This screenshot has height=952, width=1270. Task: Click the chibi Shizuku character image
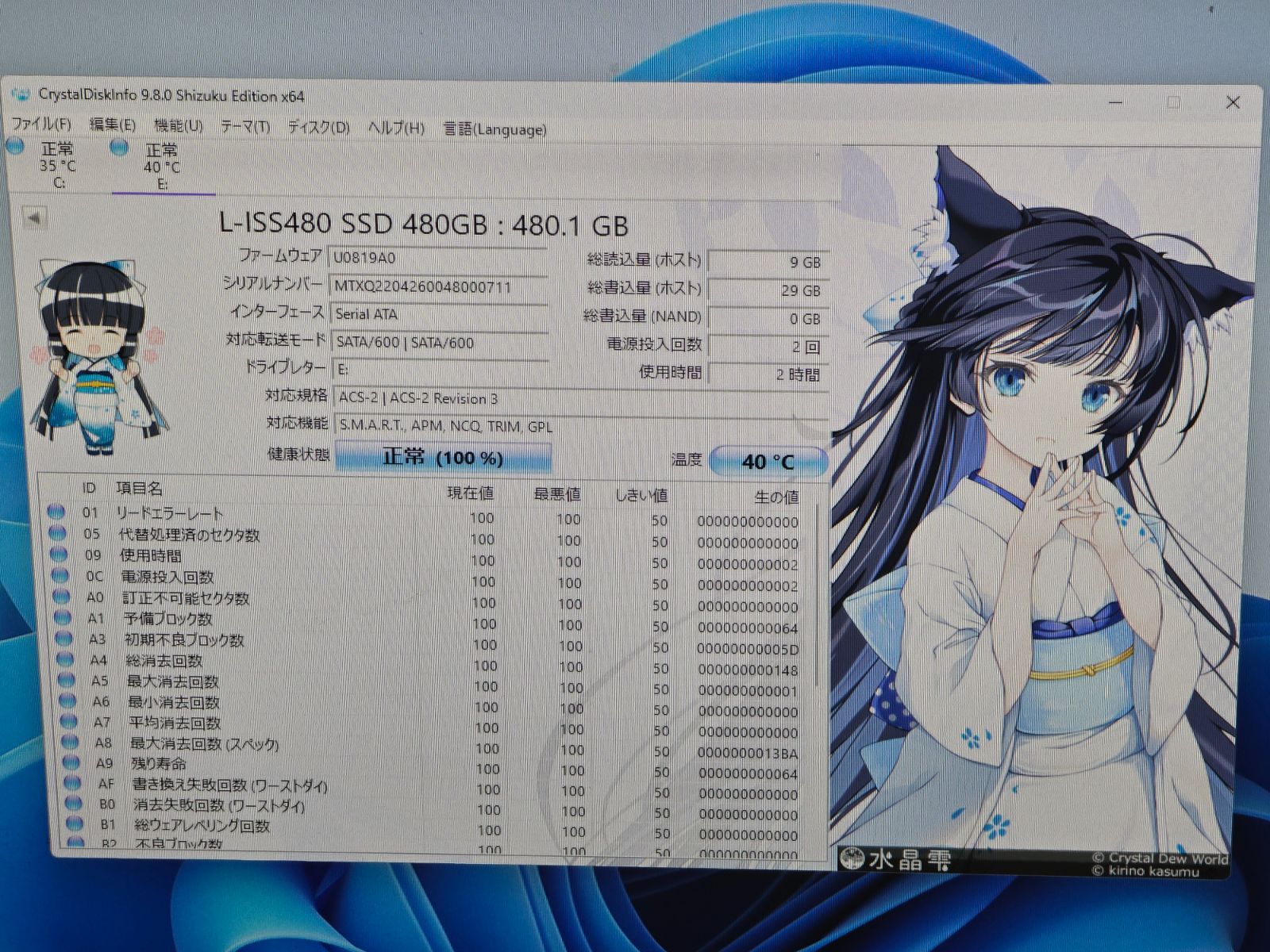[x=97, y=355]
